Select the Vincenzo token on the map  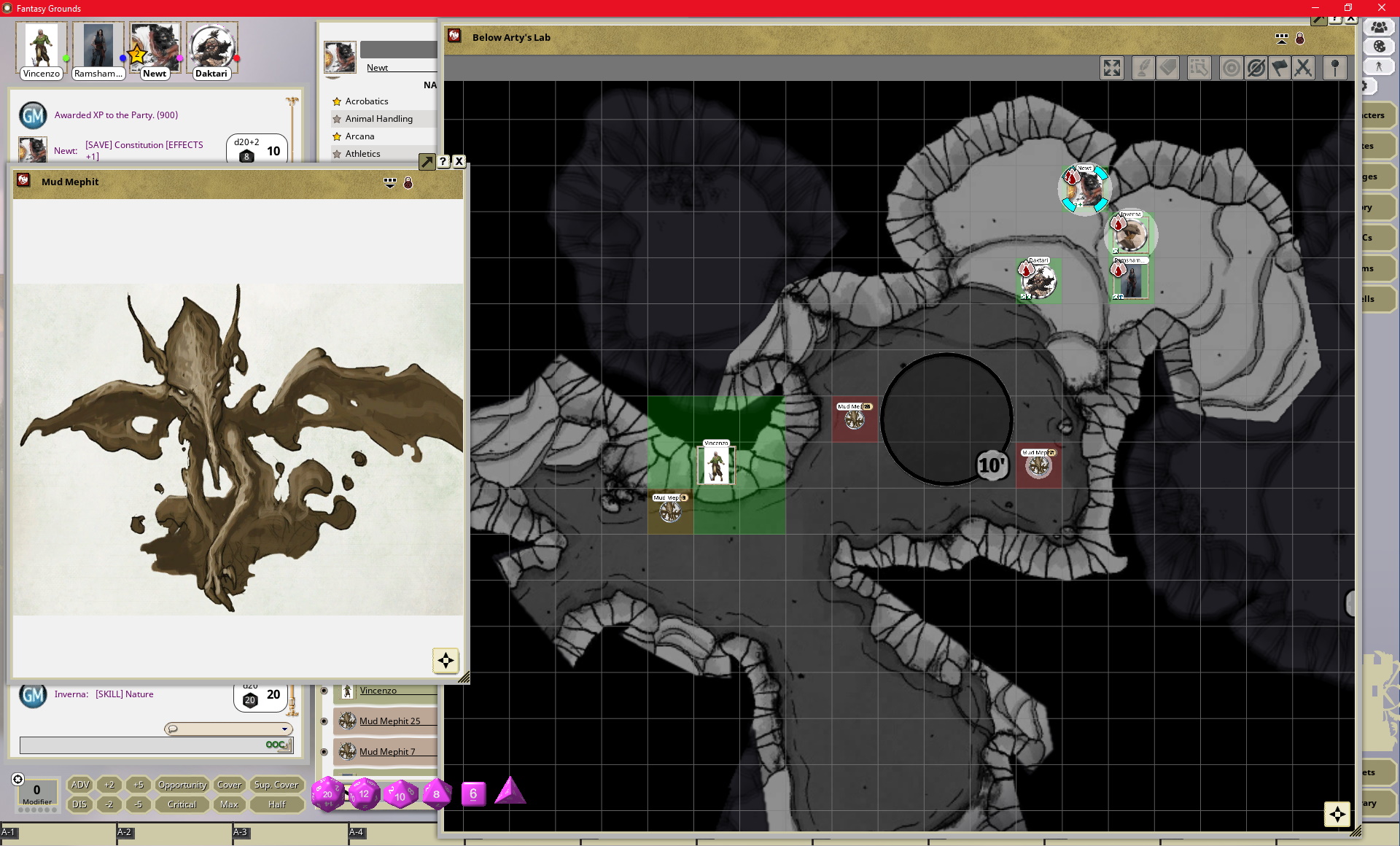coord(716,465)
